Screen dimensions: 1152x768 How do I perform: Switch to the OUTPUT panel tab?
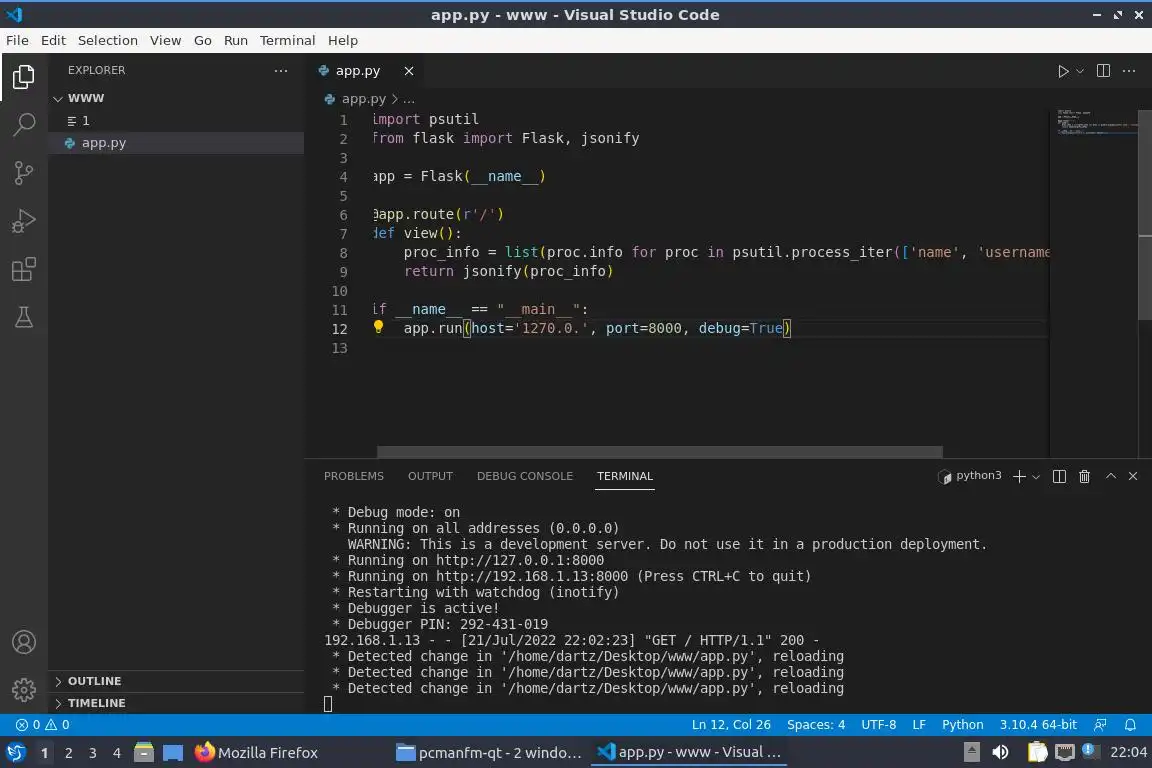point(430,476)
